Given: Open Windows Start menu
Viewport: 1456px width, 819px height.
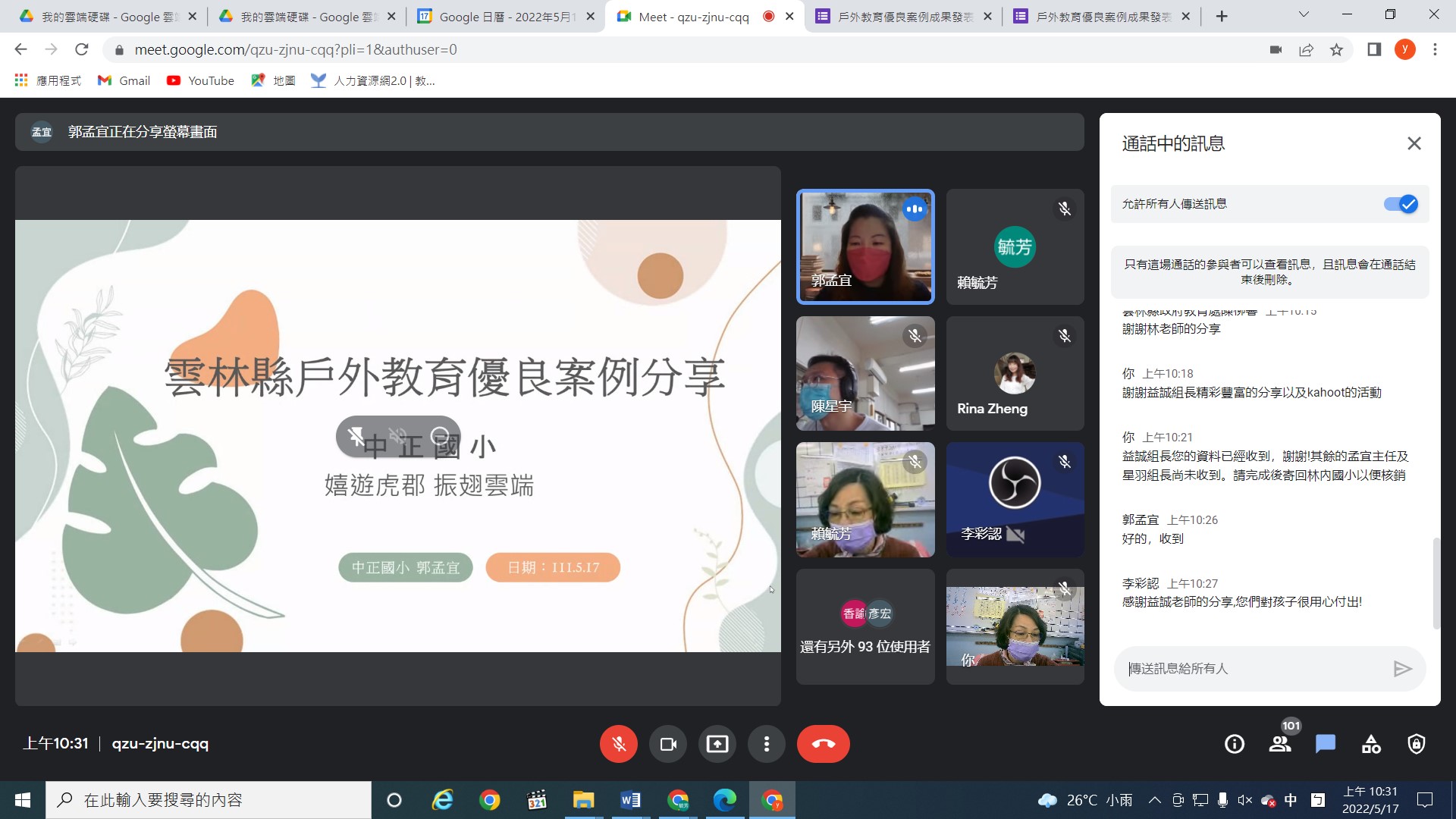Looking at the screenshot, I should [x=23, y=800].
